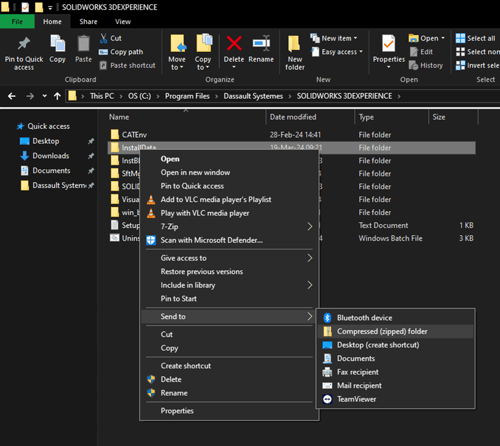Image resolution: width=500 pixels, height=446 pixels.
Task: Switch to the File tab
Action: (x=17, y=22)
